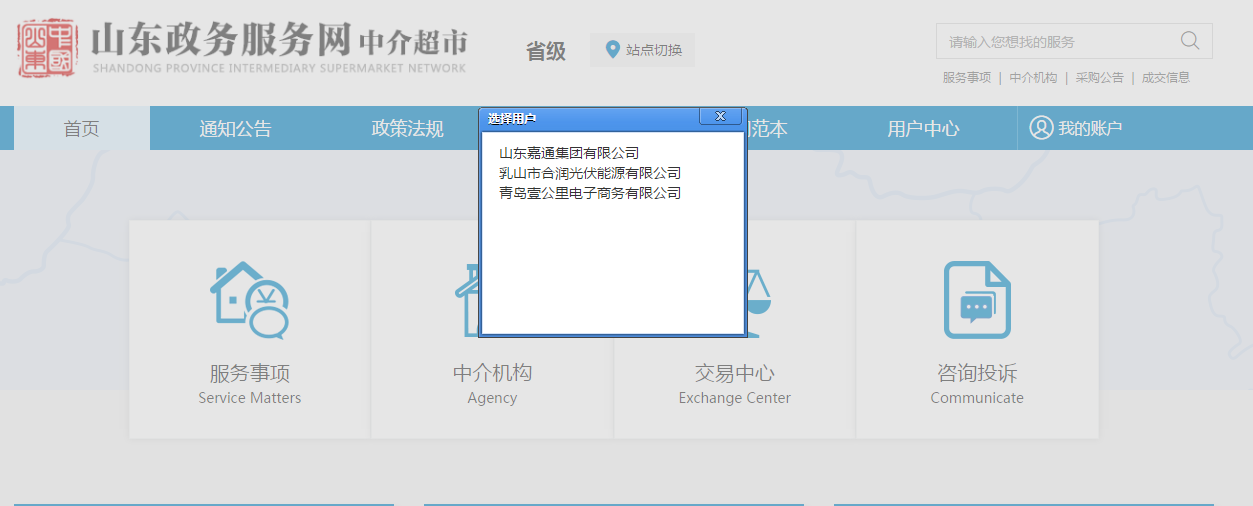The image size is (1253, 506).
Task: Open the 首页 tab
Action: click(81, 129)
